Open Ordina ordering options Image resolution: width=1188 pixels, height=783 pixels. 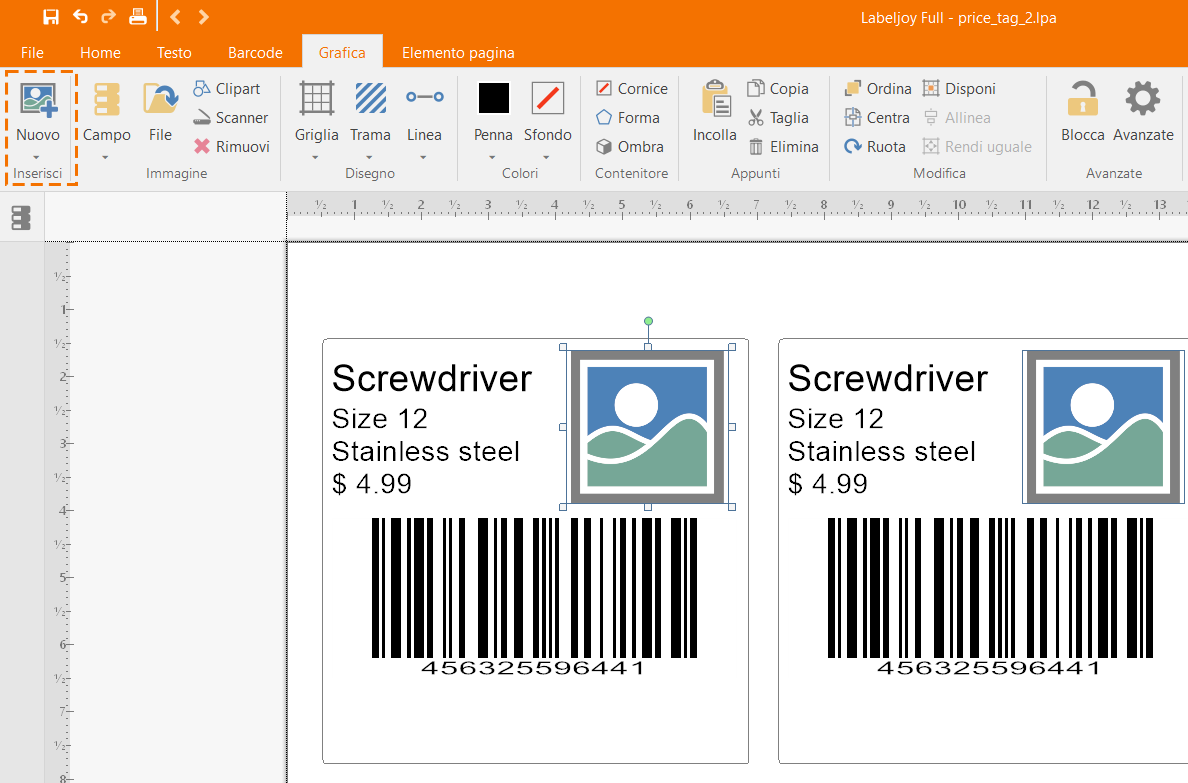click(877, 89)
